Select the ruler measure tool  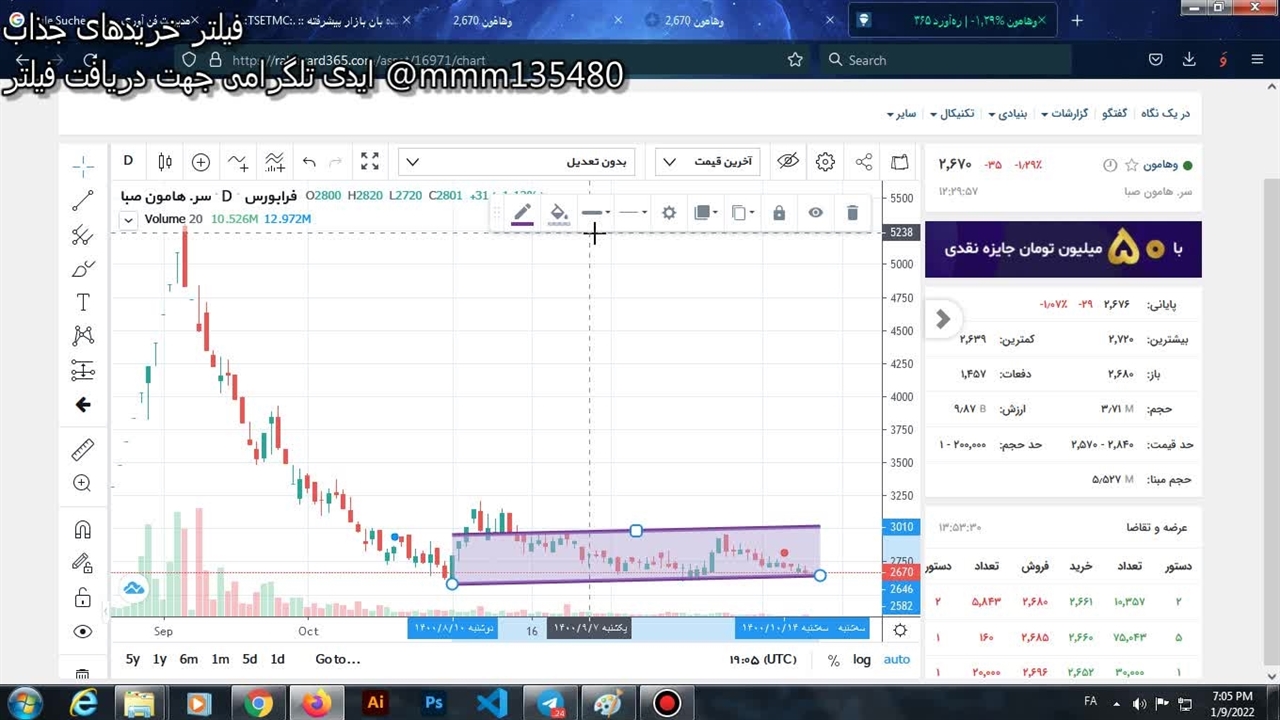point(83,450)
